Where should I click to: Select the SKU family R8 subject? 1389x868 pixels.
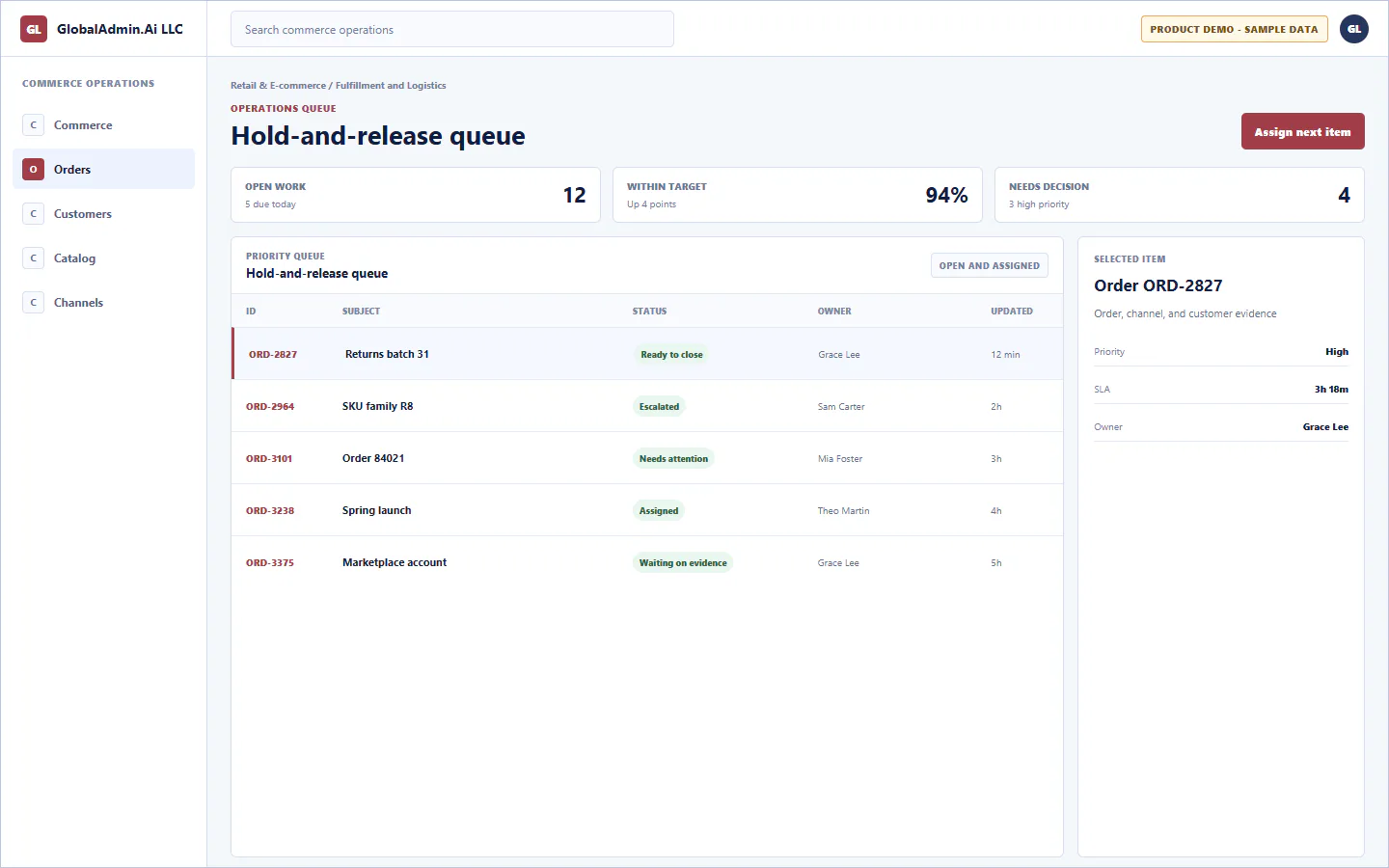[x=377, y=406]
